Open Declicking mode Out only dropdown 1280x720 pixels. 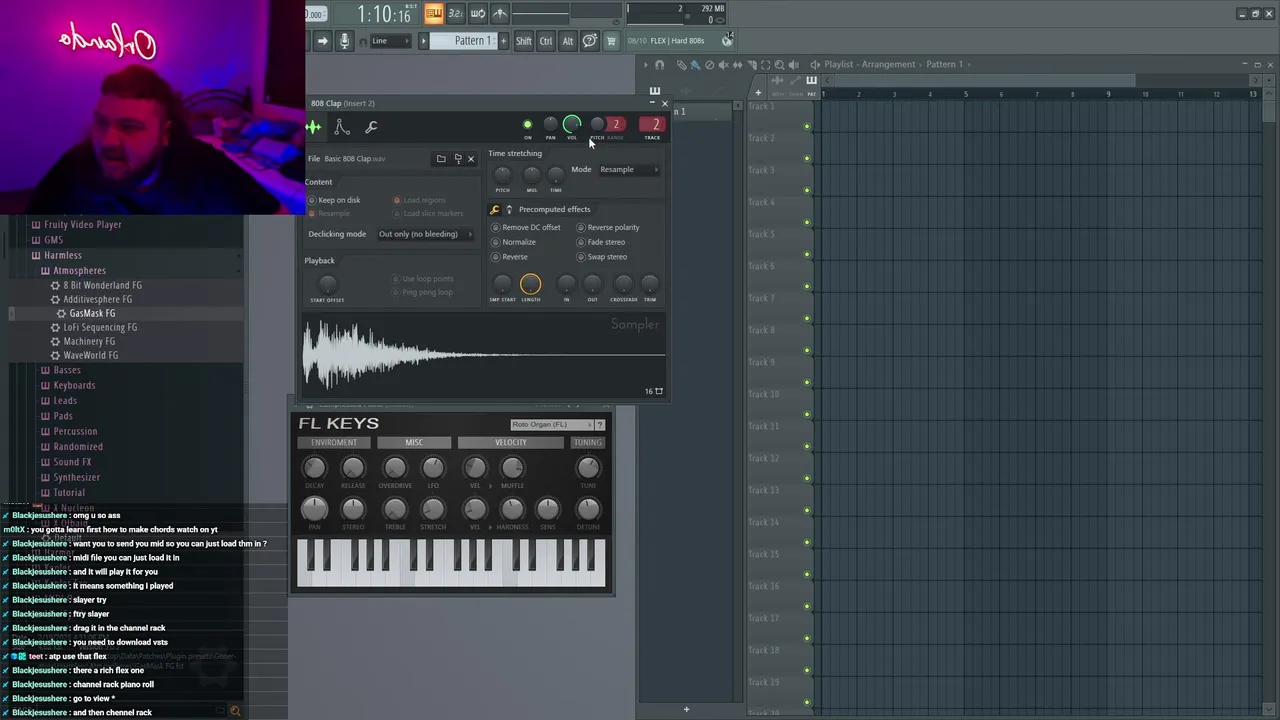[425, 234]
